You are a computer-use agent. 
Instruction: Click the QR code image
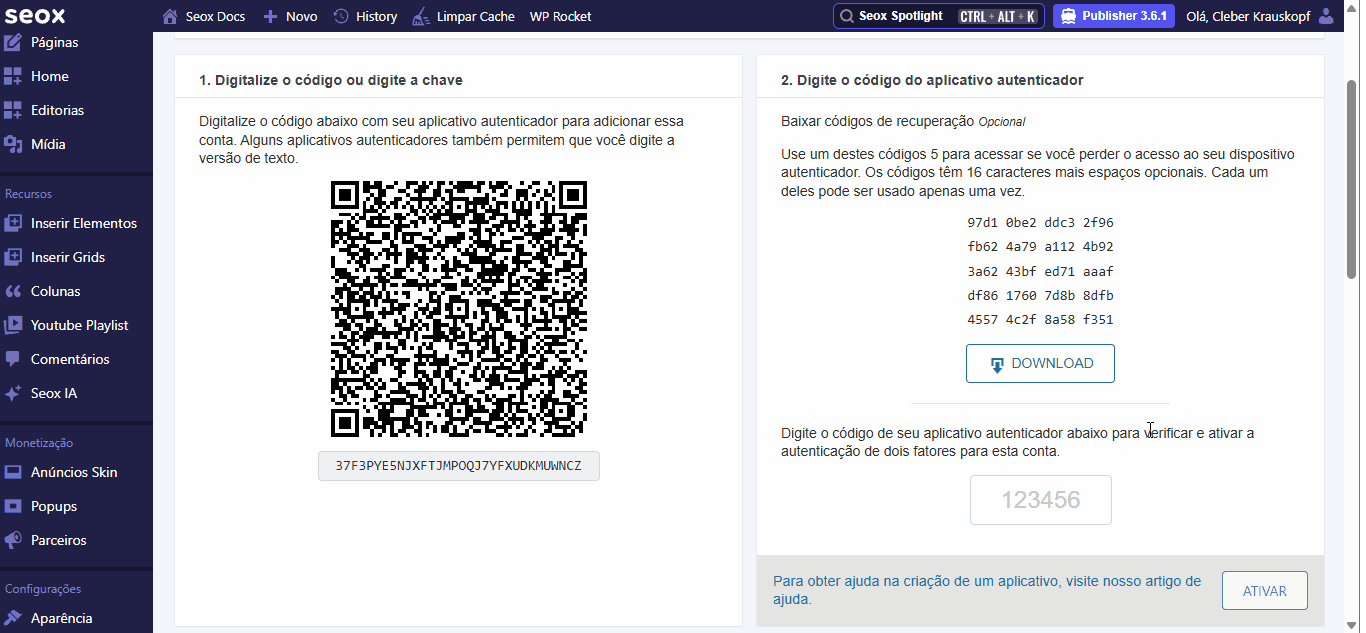[458, 309]
